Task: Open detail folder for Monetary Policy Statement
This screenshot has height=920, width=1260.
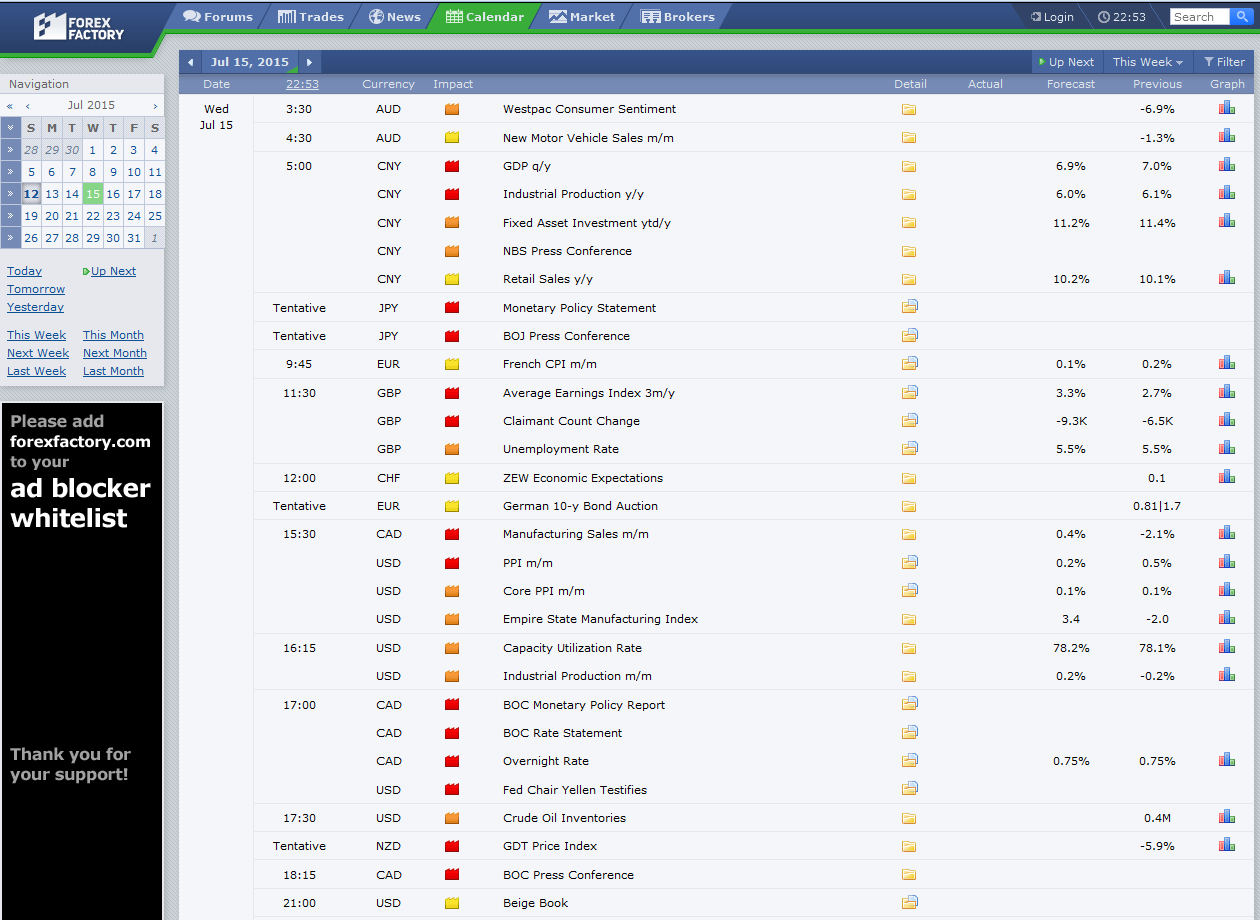Action: [910, 307]
